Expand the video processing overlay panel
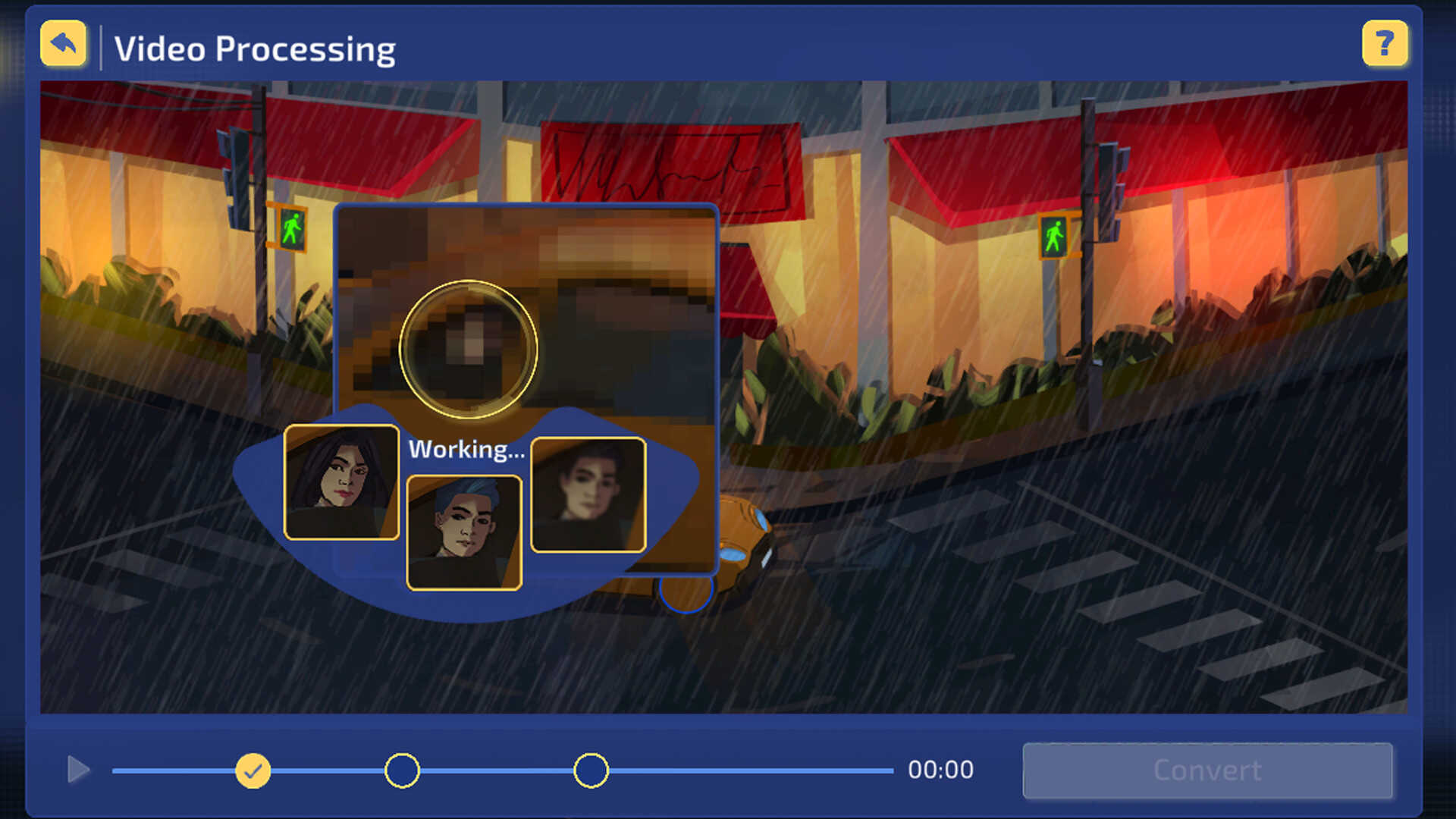1456x819 pixels. [x=689, y=596]
